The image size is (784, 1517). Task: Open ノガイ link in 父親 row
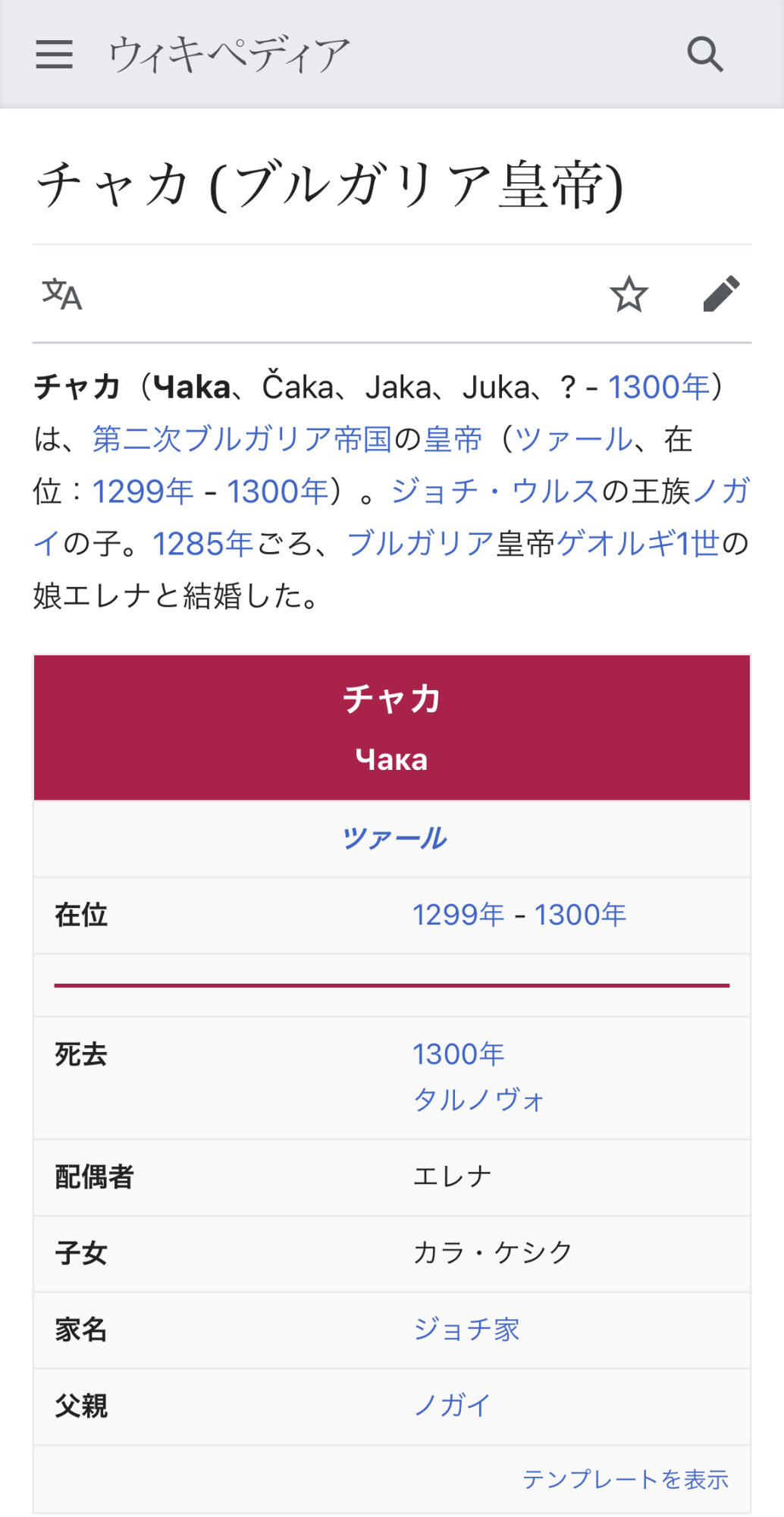452,1406
